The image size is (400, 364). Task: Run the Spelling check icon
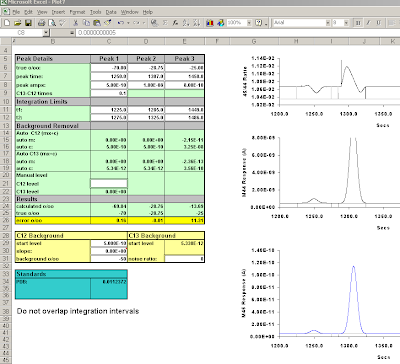tap(62, 23)
